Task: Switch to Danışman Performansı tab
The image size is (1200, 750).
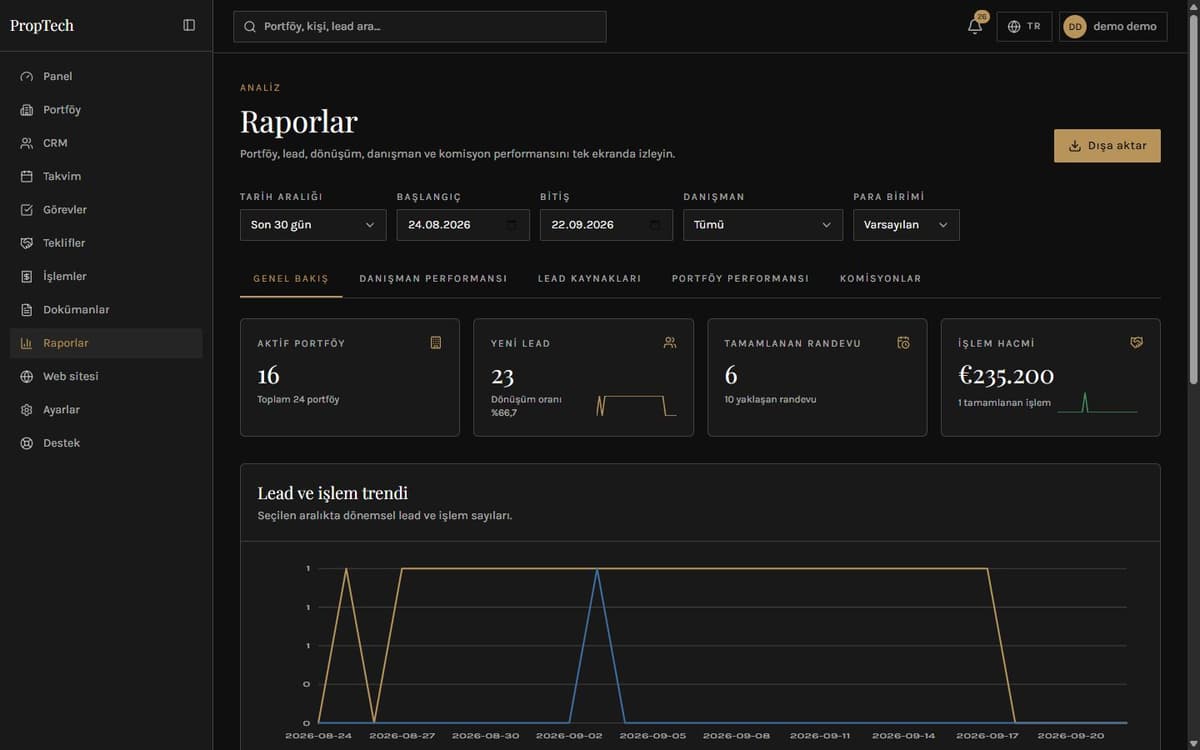Action: tap(433, 279)
